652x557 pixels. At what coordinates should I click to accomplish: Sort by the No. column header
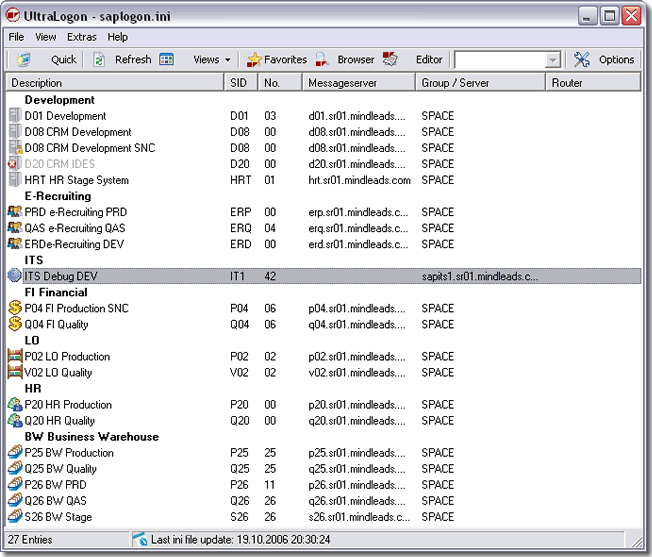[280, 82]
